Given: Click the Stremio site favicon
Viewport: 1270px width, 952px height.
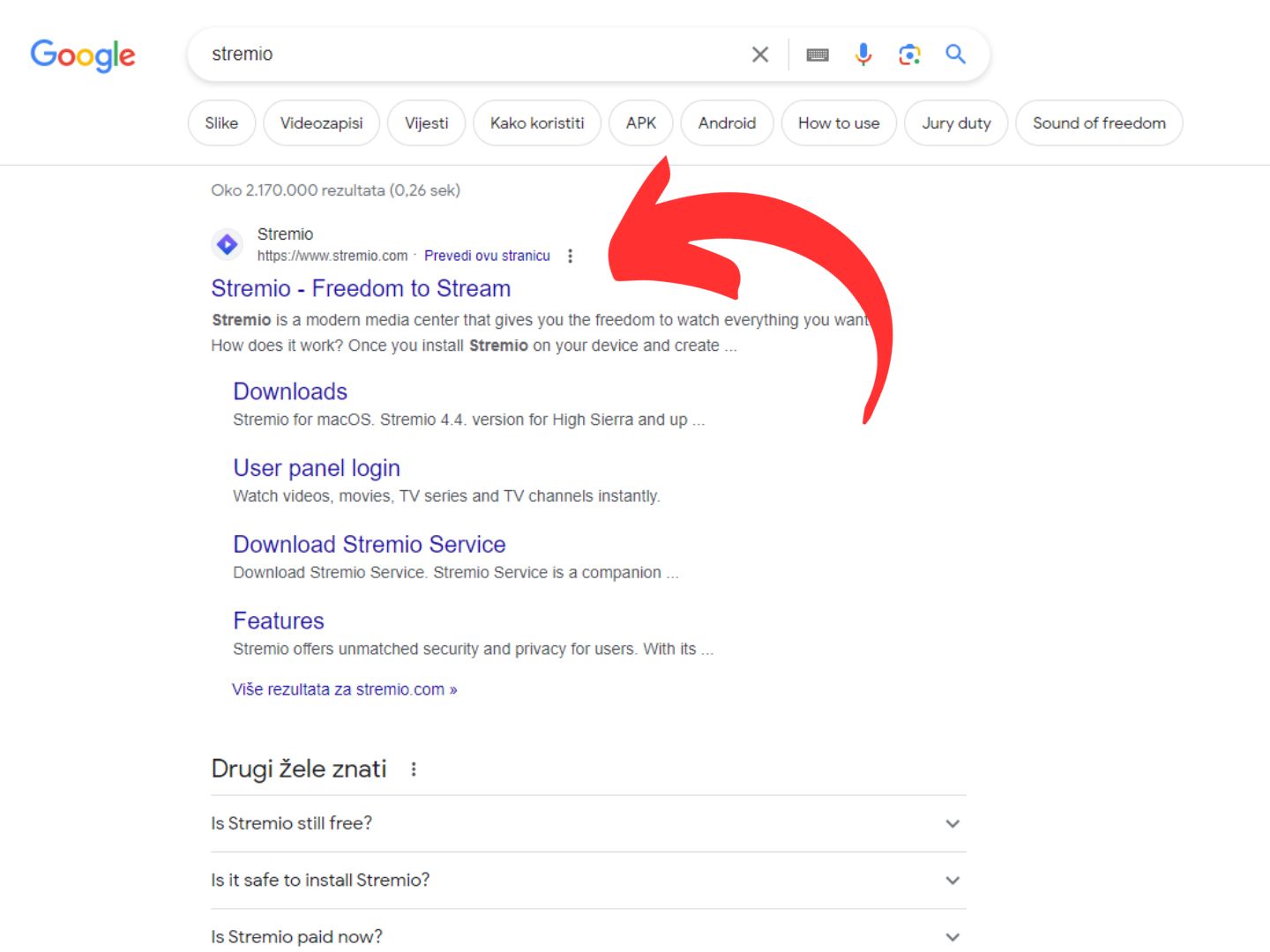Looking at the screenshot, I should pyautogui.click(x=228, y=244).
